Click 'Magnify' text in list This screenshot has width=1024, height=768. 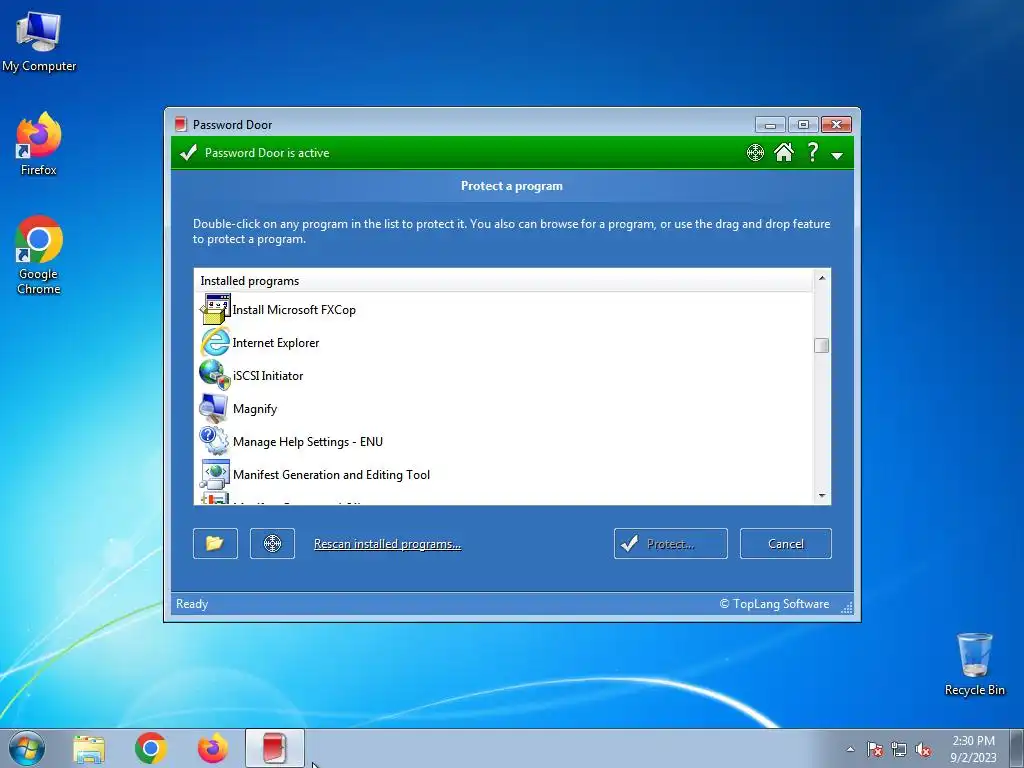point(255,409)
